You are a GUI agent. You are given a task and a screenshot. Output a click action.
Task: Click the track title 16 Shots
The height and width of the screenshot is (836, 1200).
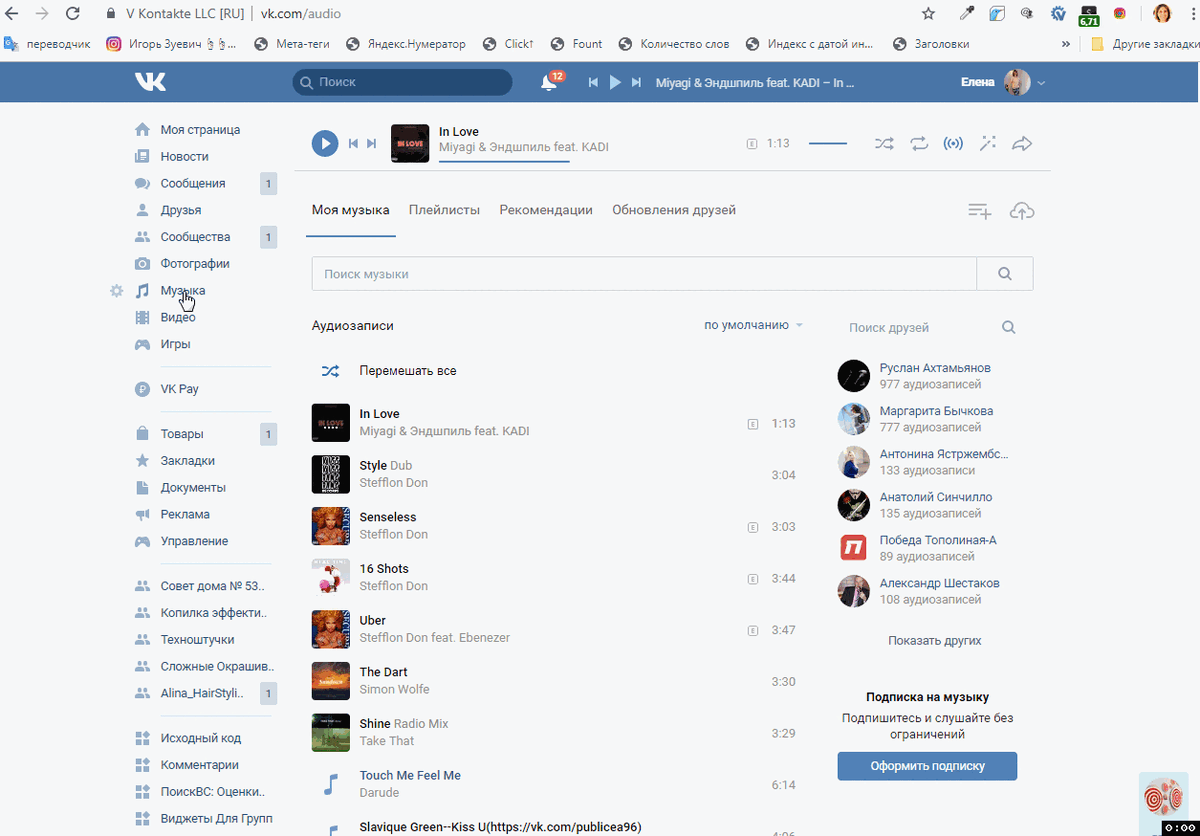coord(384,569)
